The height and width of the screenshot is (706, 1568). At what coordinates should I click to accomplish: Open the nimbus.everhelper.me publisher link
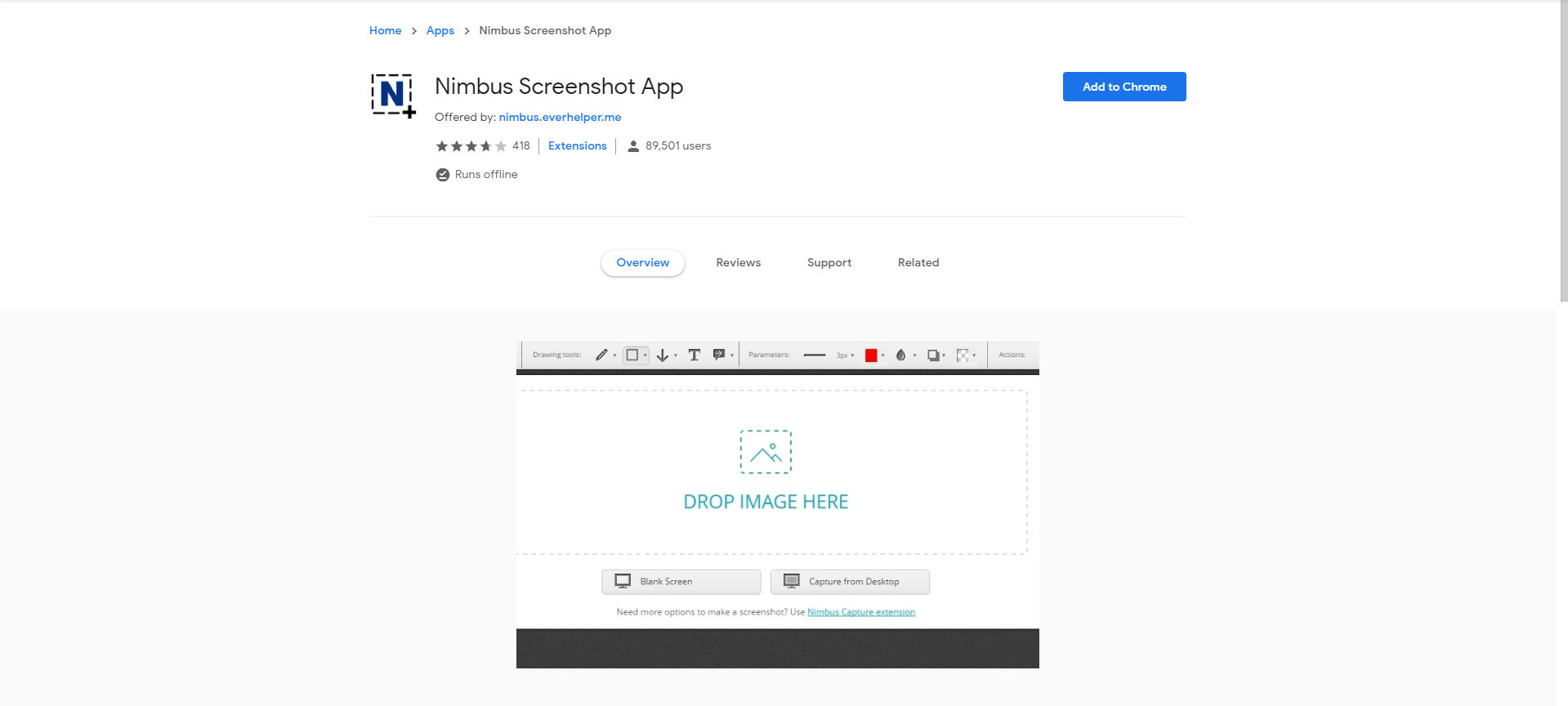tap(561, 118)
